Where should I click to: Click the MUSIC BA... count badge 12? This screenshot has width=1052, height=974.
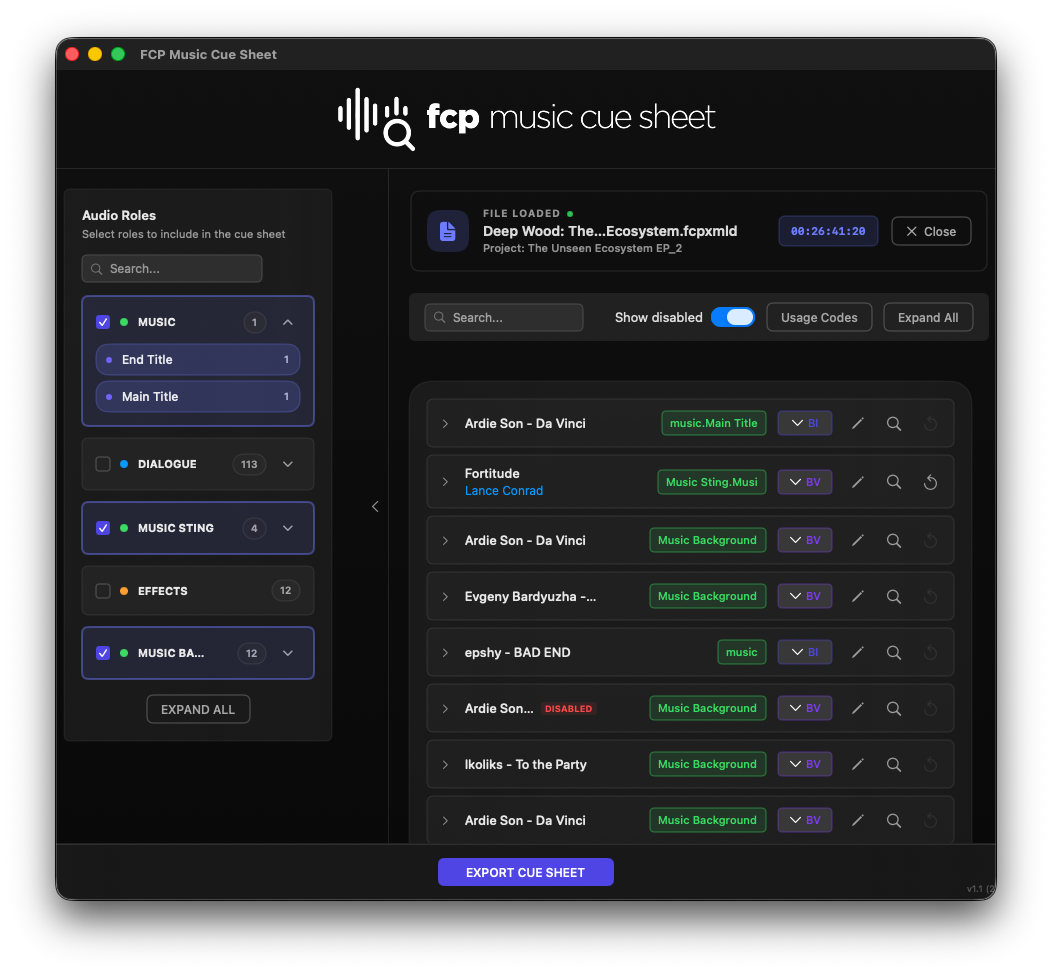(x=252, y=653)
